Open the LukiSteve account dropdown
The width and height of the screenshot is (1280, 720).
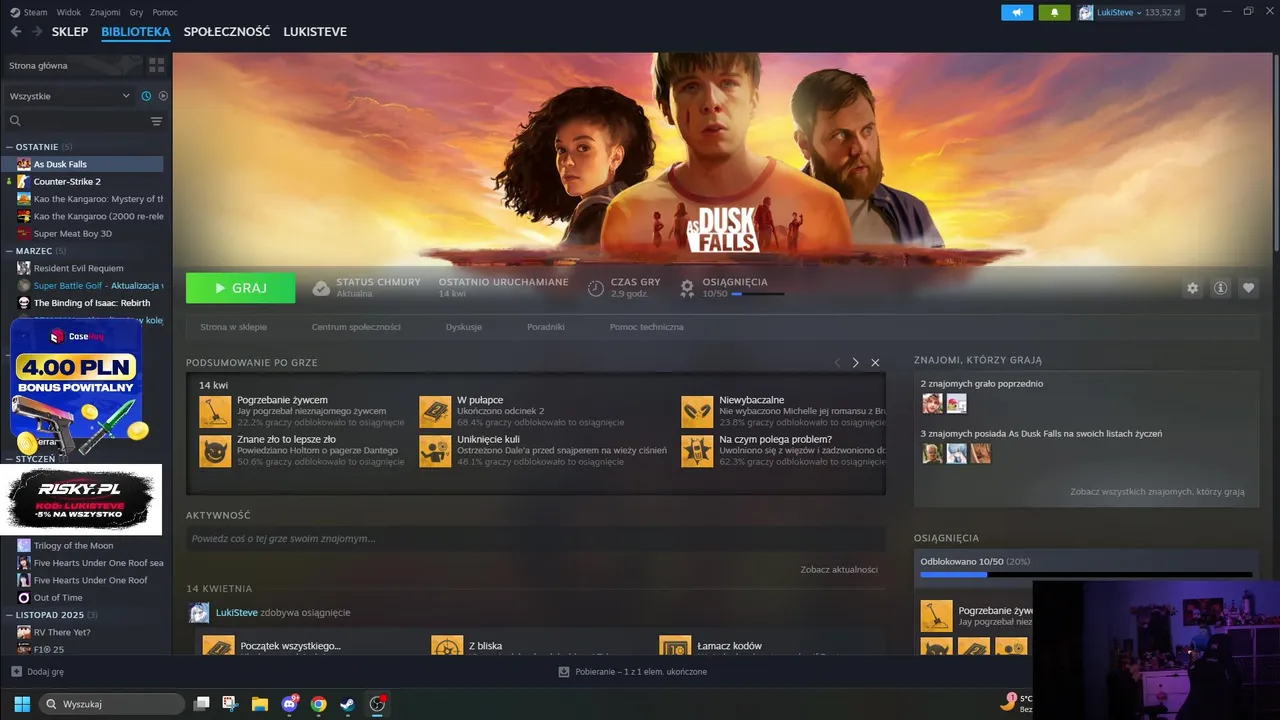(1130, 12)
